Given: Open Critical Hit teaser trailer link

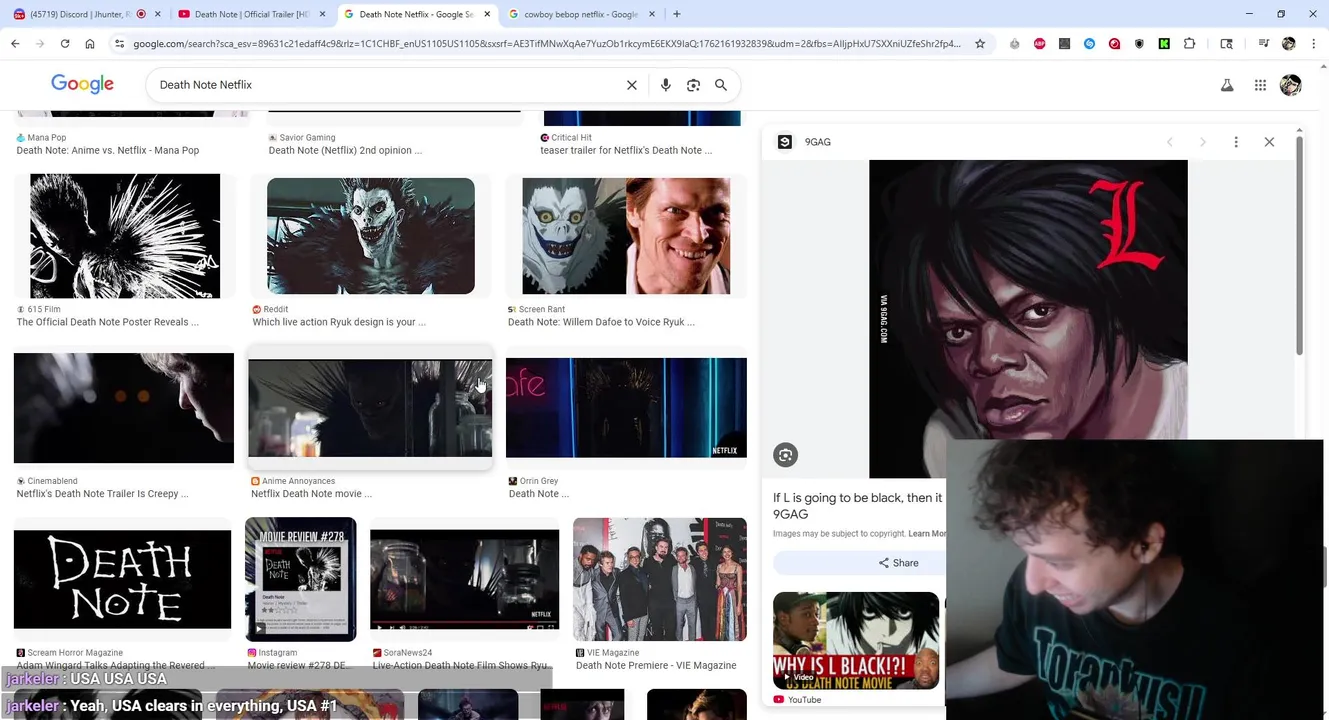Looking at the screenshot, I should [626, 150].
